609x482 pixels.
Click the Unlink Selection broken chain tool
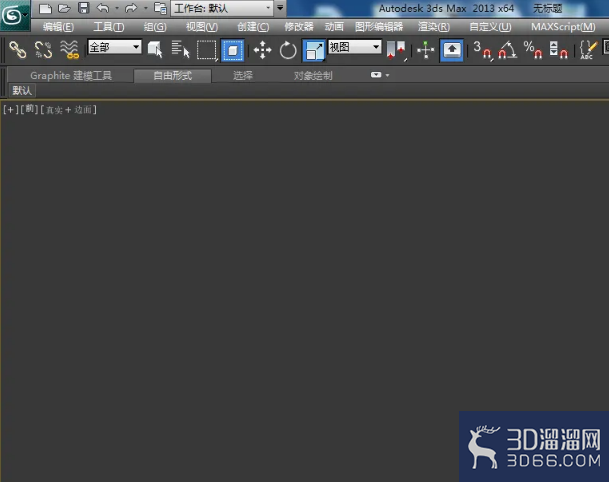click(44, 50)
